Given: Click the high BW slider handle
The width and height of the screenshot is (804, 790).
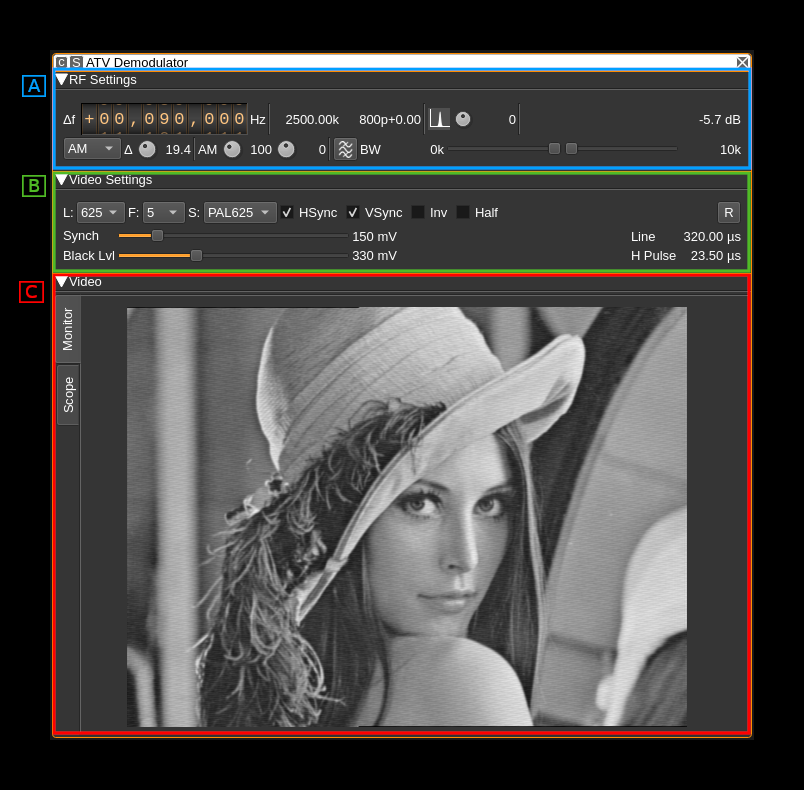Looking at the screenshot, I should coord(571,149).
